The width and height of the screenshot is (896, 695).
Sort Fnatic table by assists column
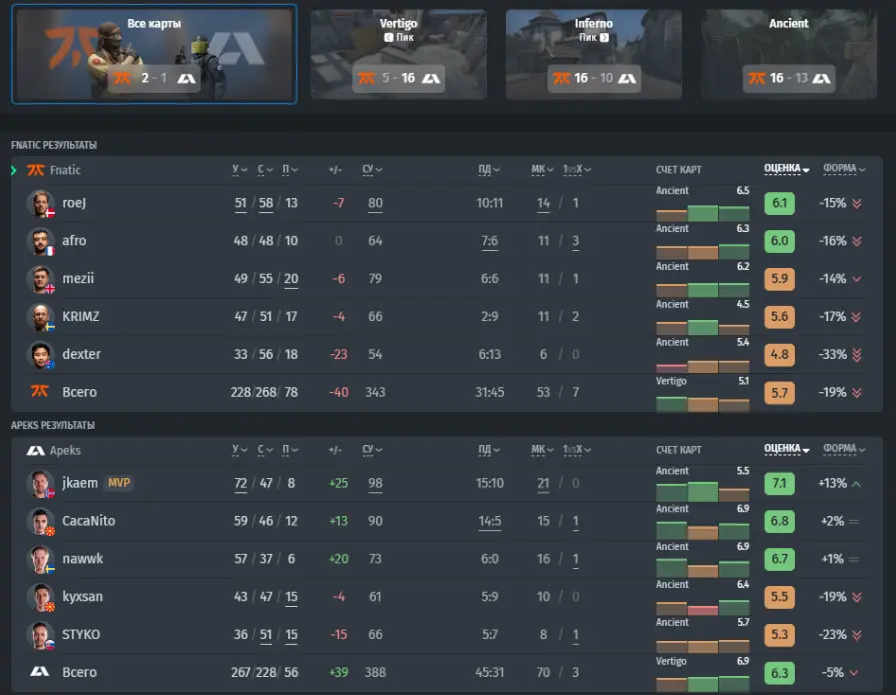point(290,169)
